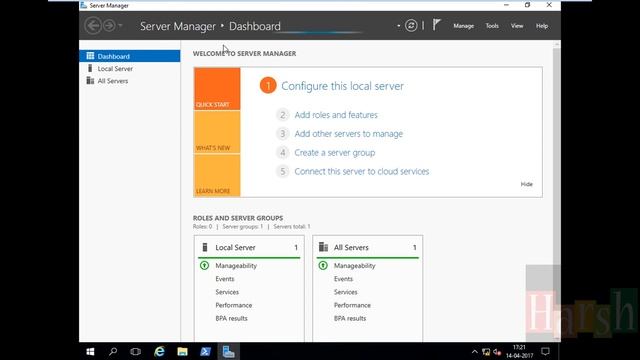Refresh the Server Manager dashboard
The width and height of the screenshot is (640, 360).
click(411, 26)
